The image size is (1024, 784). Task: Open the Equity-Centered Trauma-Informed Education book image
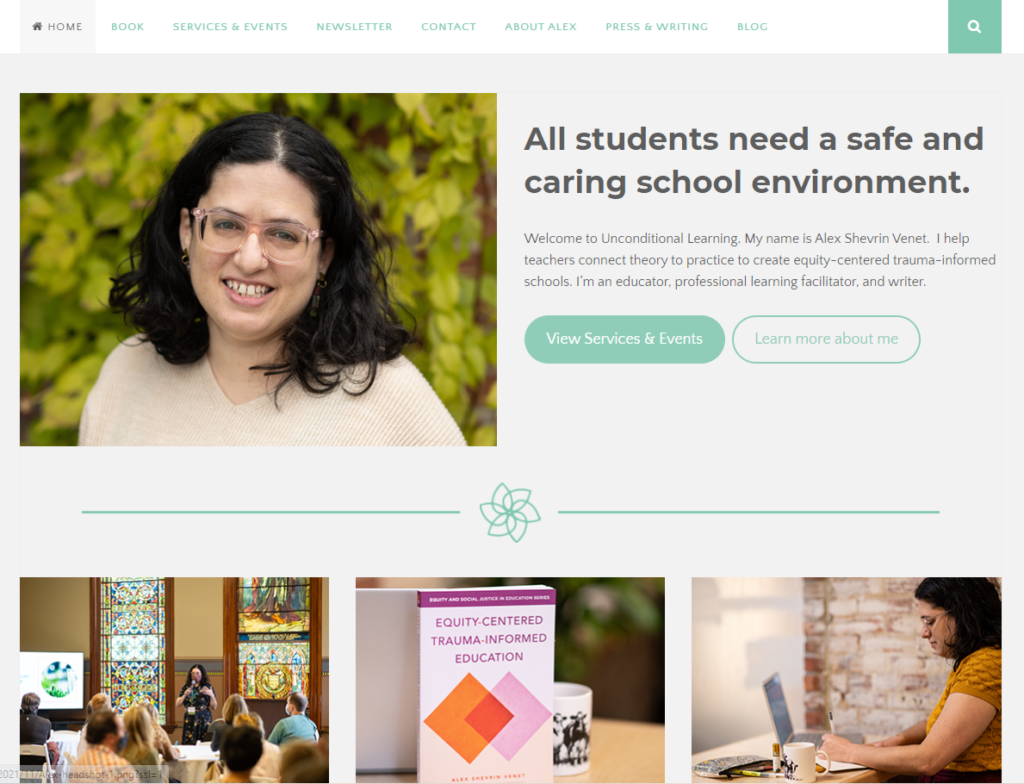[x=510, y=679]
